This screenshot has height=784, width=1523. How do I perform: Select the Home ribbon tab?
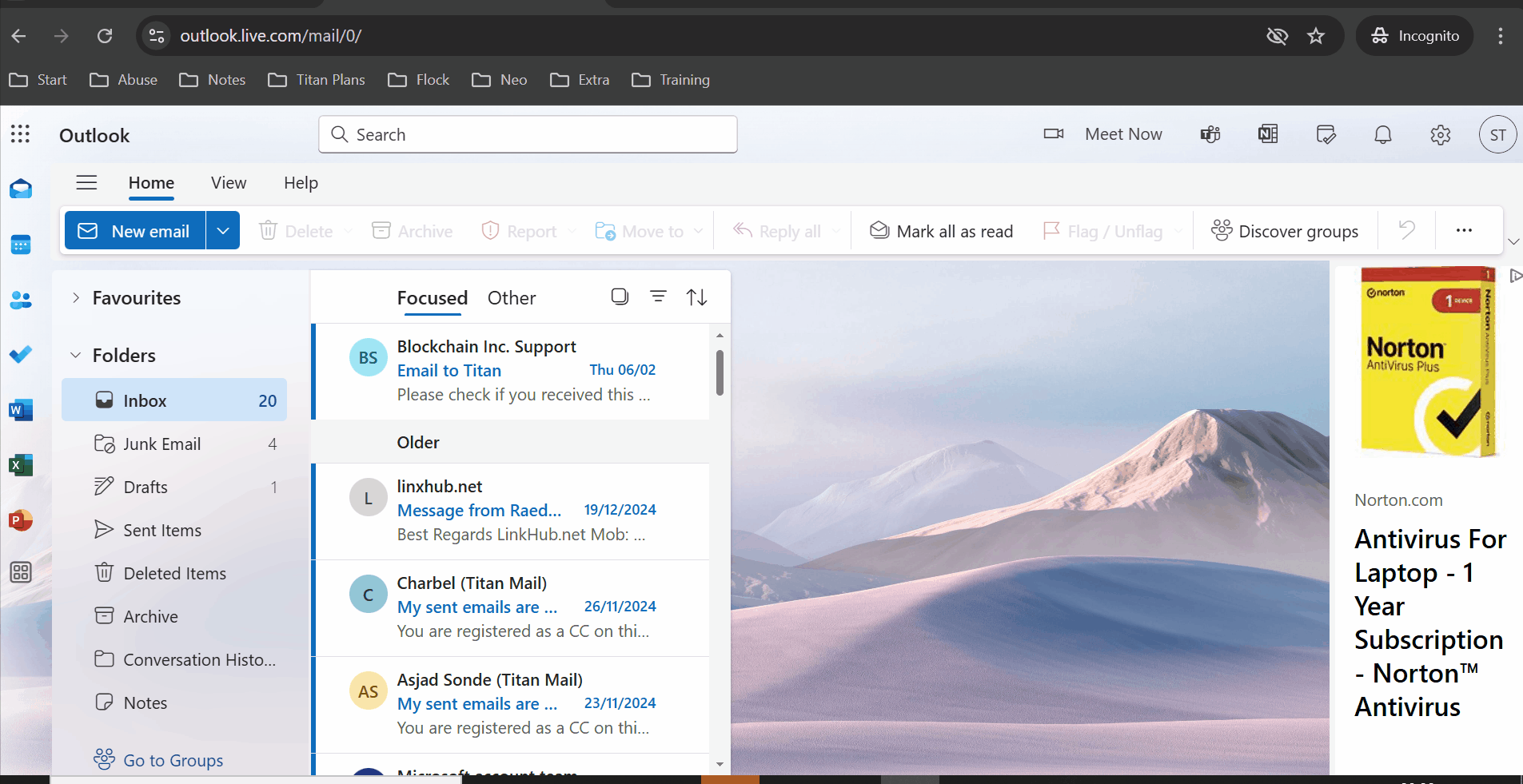click(151, 183)
